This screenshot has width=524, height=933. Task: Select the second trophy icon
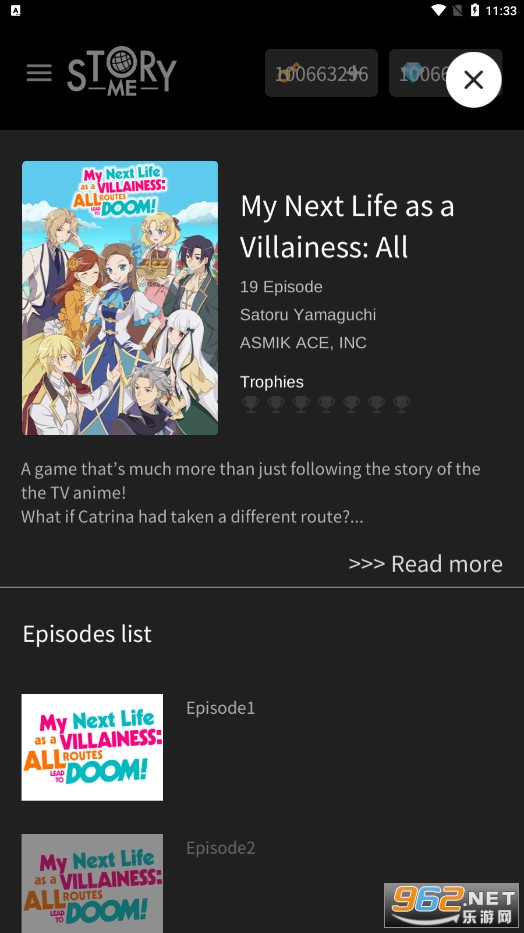click(x=276, y=405)
